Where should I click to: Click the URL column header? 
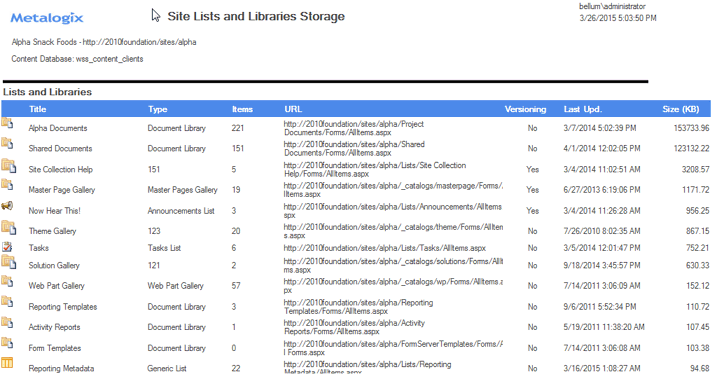click(293, 109)
